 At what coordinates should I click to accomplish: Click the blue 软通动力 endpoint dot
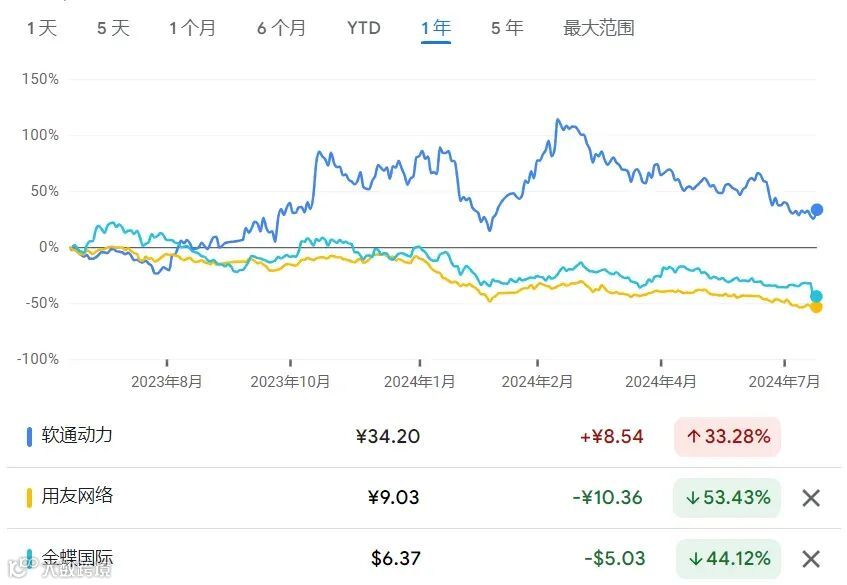click(817, 210)
